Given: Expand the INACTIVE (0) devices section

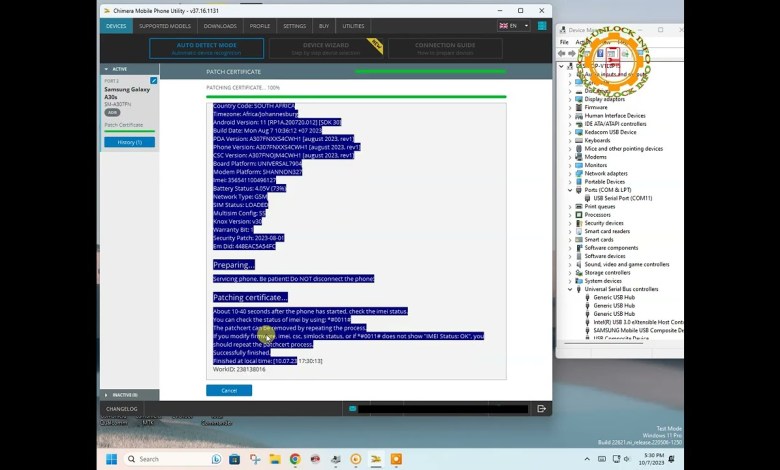Looking at the screenshot, I should tap(106, 395).
